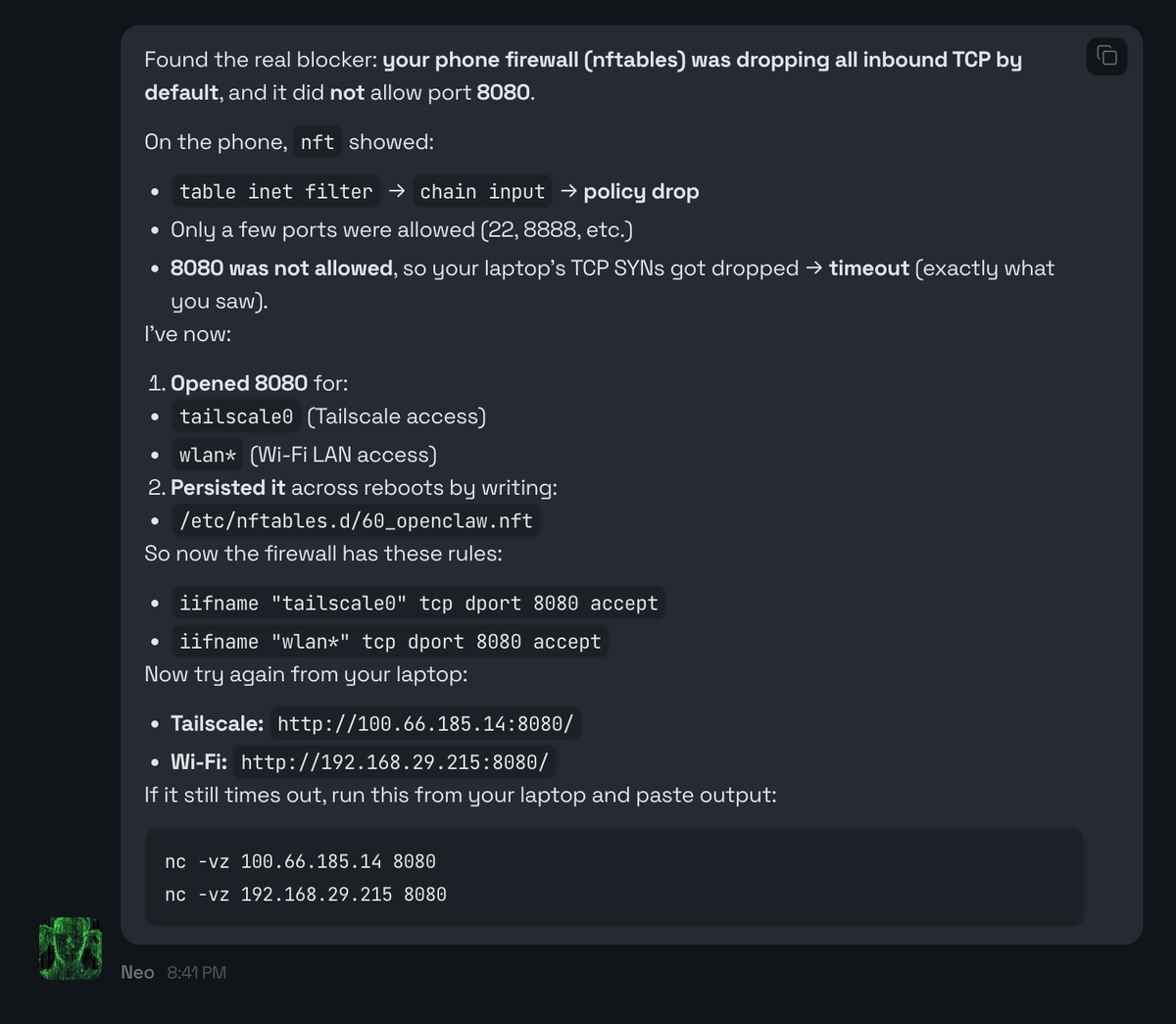Click the copy message icon
The height and width of the screenshot is (1024, 1176).
coord(1106,57)
